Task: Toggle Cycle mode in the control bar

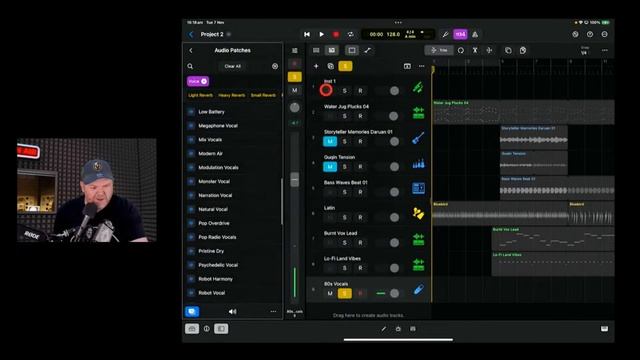Action: tap(351, 34)
